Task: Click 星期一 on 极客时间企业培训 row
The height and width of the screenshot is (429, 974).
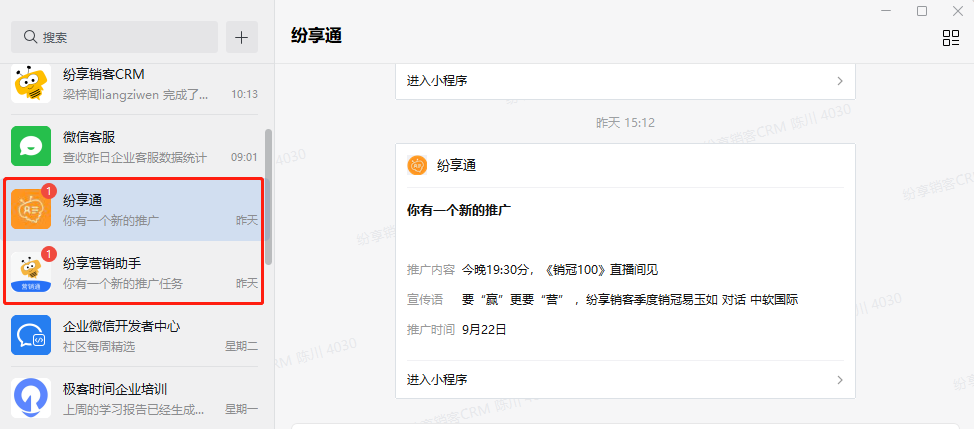Action: point(242,409)
